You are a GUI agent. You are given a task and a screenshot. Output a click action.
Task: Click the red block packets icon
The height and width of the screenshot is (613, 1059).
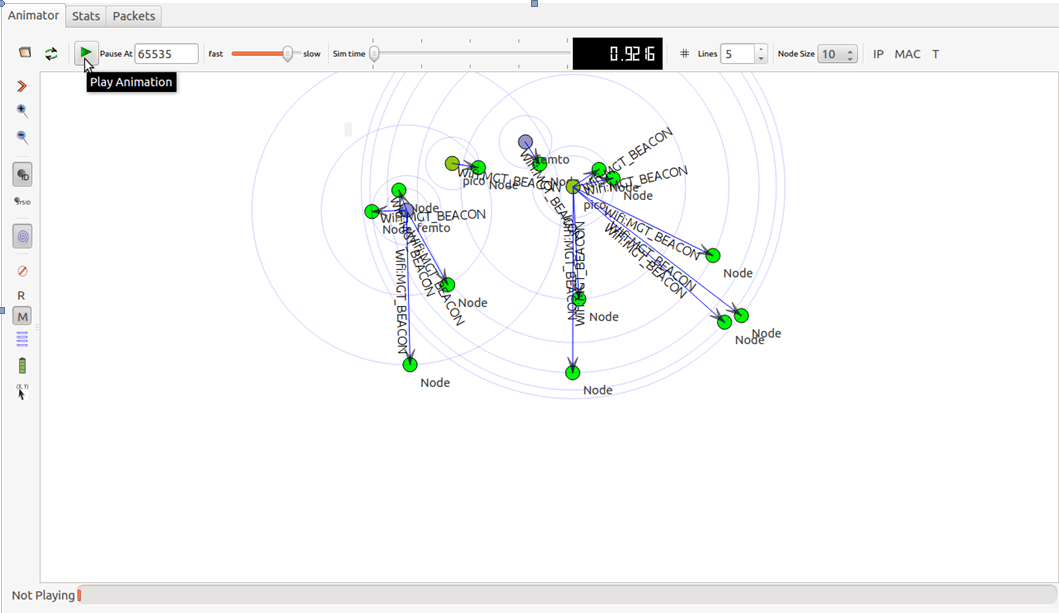pyautogui.click(x=22, y=271)
